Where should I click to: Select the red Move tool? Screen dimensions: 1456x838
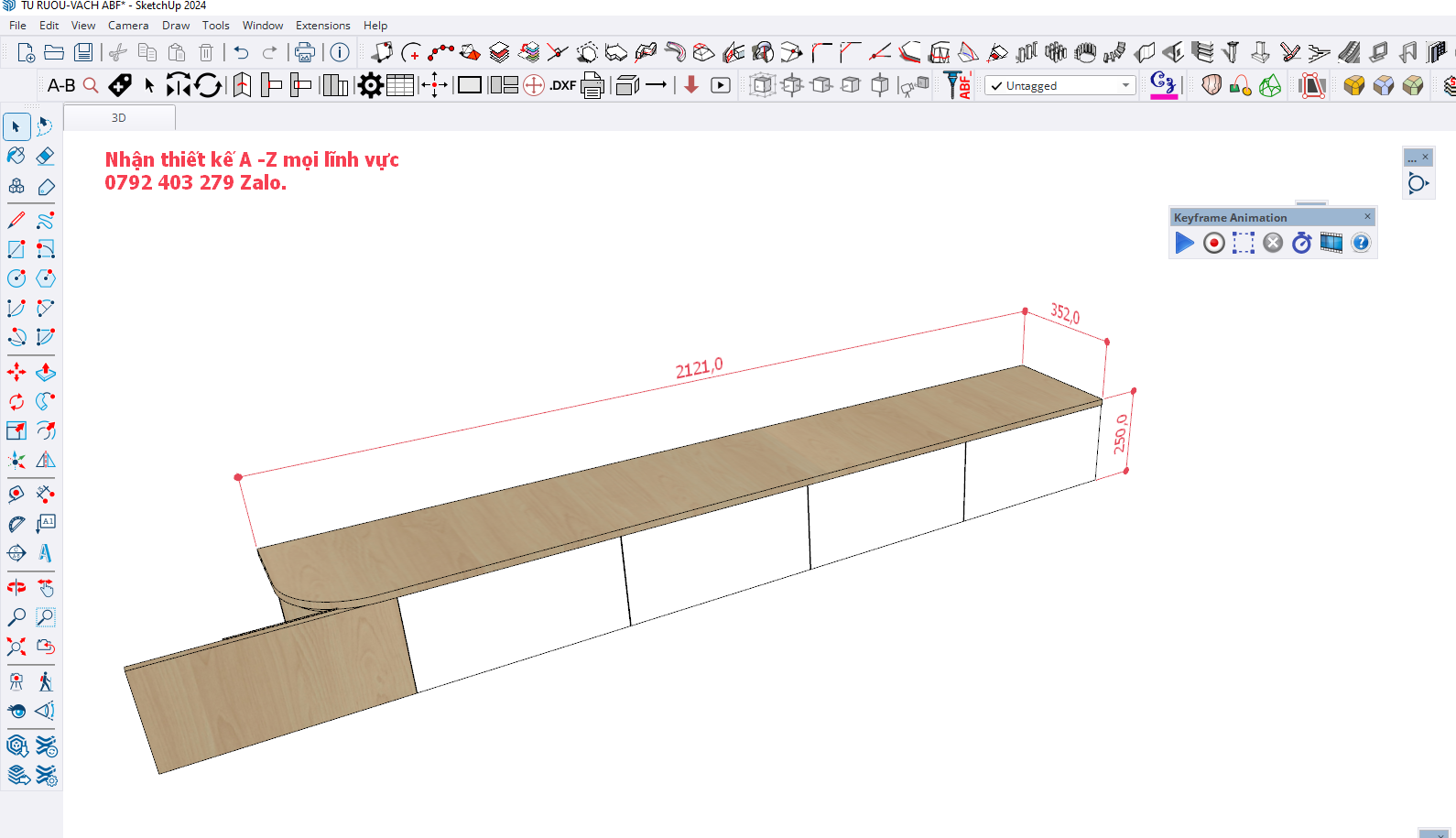[16, 373]
